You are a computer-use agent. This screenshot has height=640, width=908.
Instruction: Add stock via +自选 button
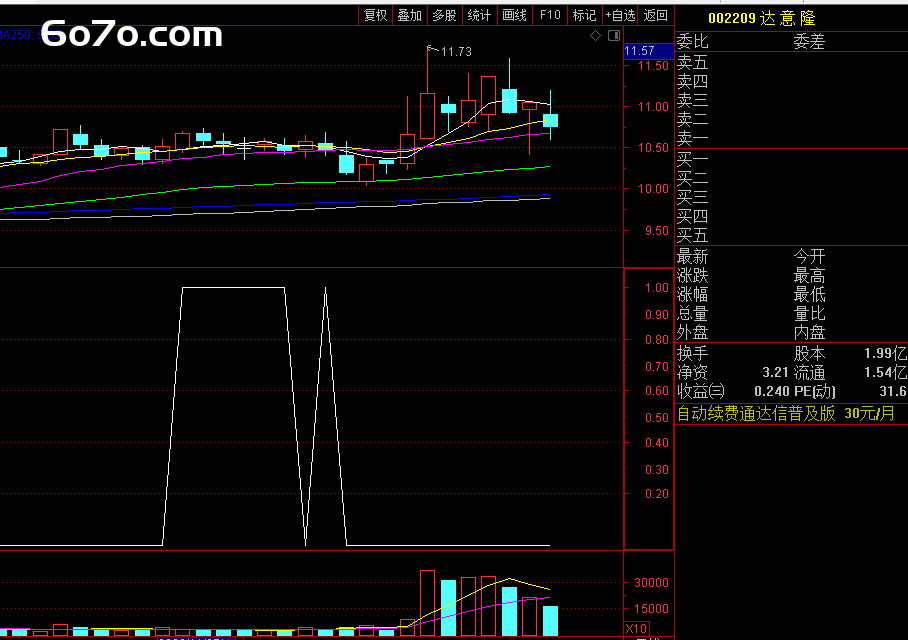click(x=620, y=16)
